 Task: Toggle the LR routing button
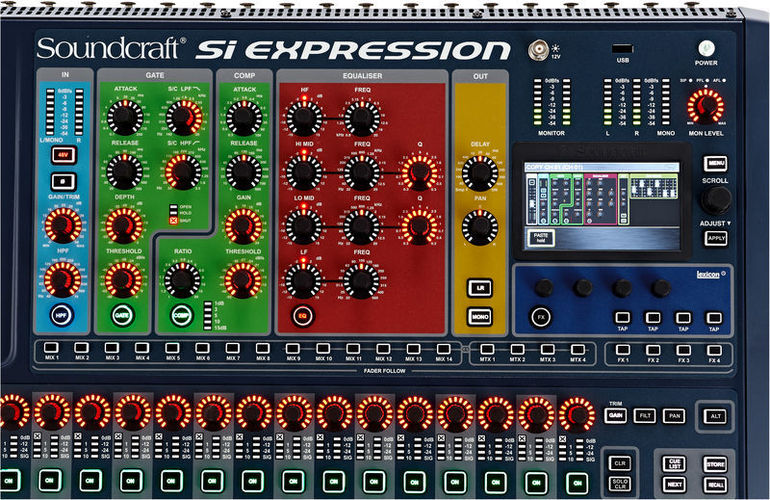(480, 288)
